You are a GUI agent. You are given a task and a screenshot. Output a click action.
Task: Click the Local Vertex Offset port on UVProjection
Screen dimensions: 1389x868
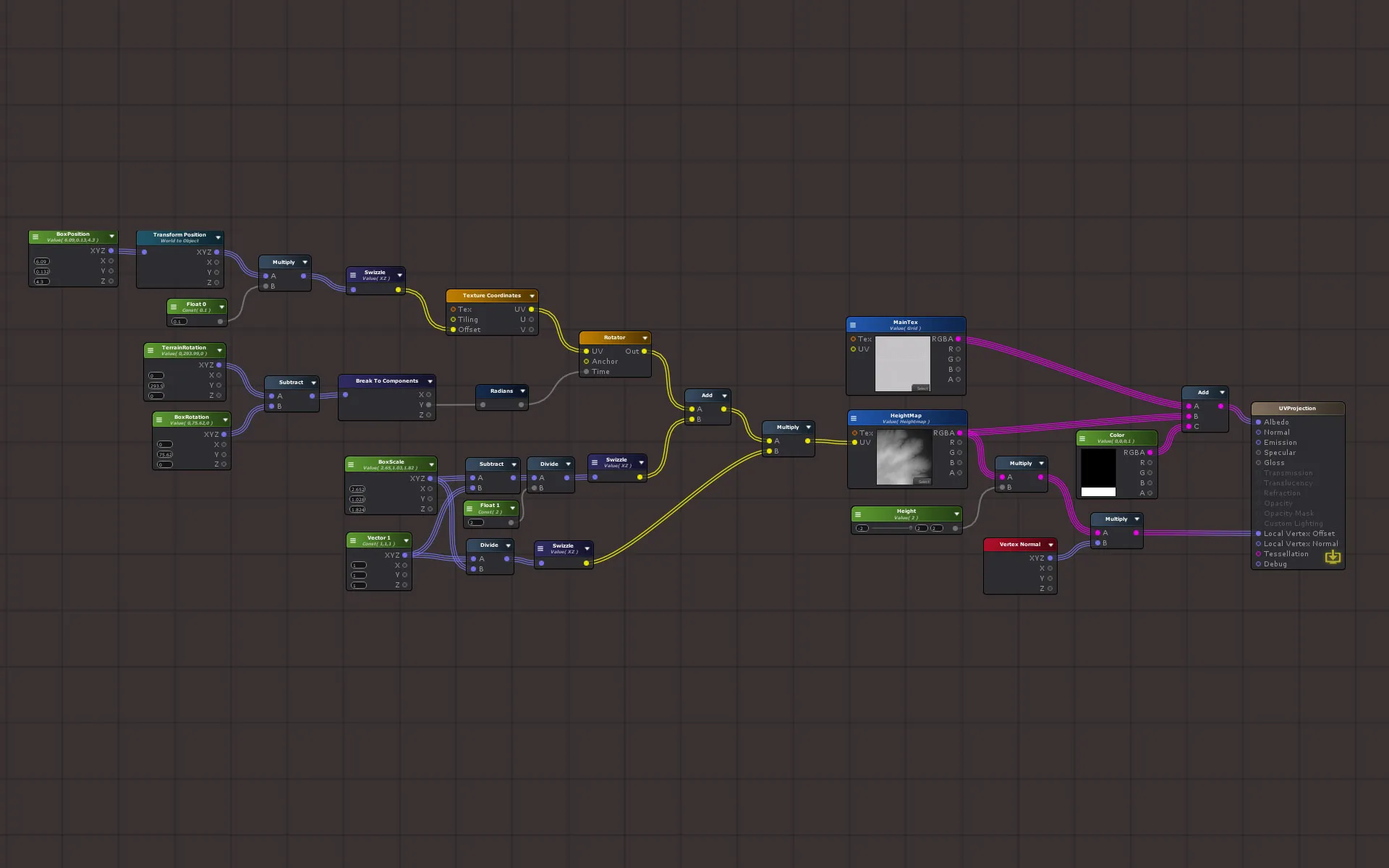click(x=1258, y=533)
